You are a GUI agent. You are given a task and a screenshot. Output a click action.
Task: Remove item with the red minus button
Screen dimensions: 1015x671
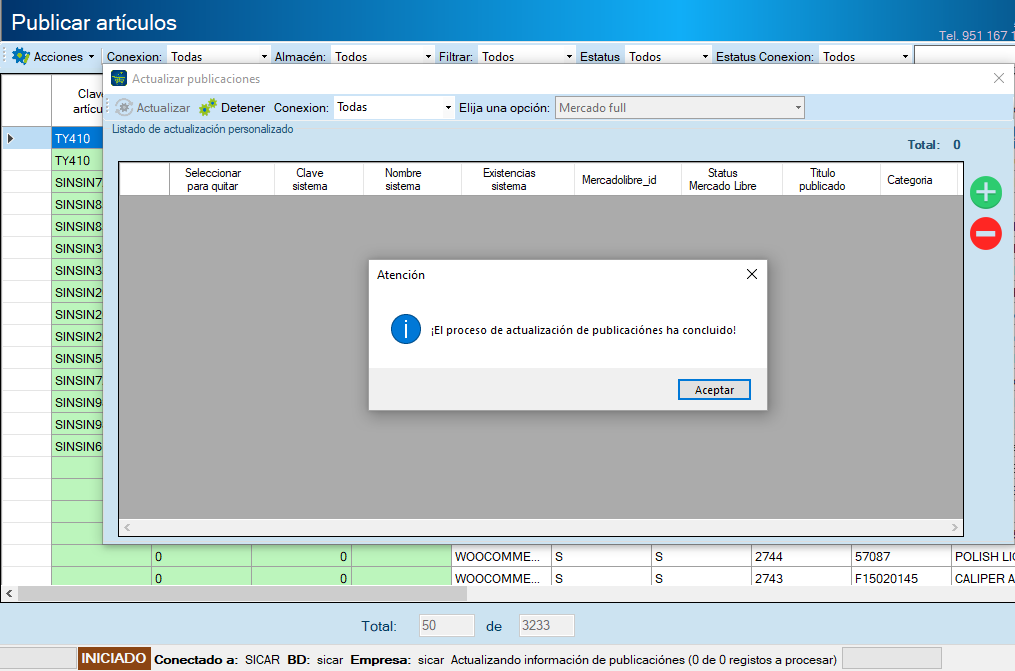coord(985,234)
